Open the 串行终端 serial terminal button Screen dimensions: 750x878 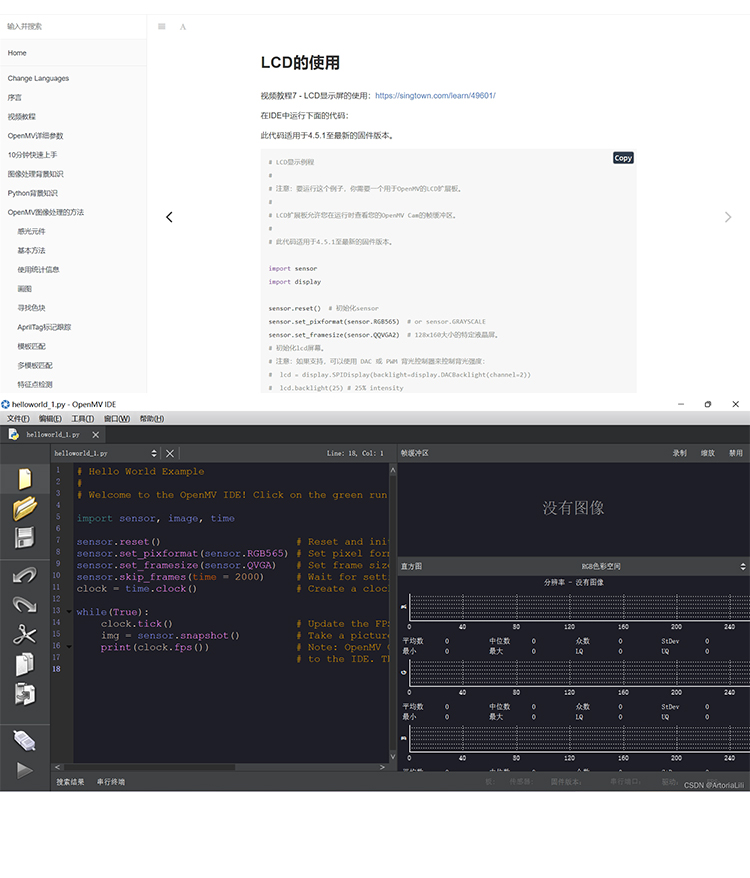111,782
